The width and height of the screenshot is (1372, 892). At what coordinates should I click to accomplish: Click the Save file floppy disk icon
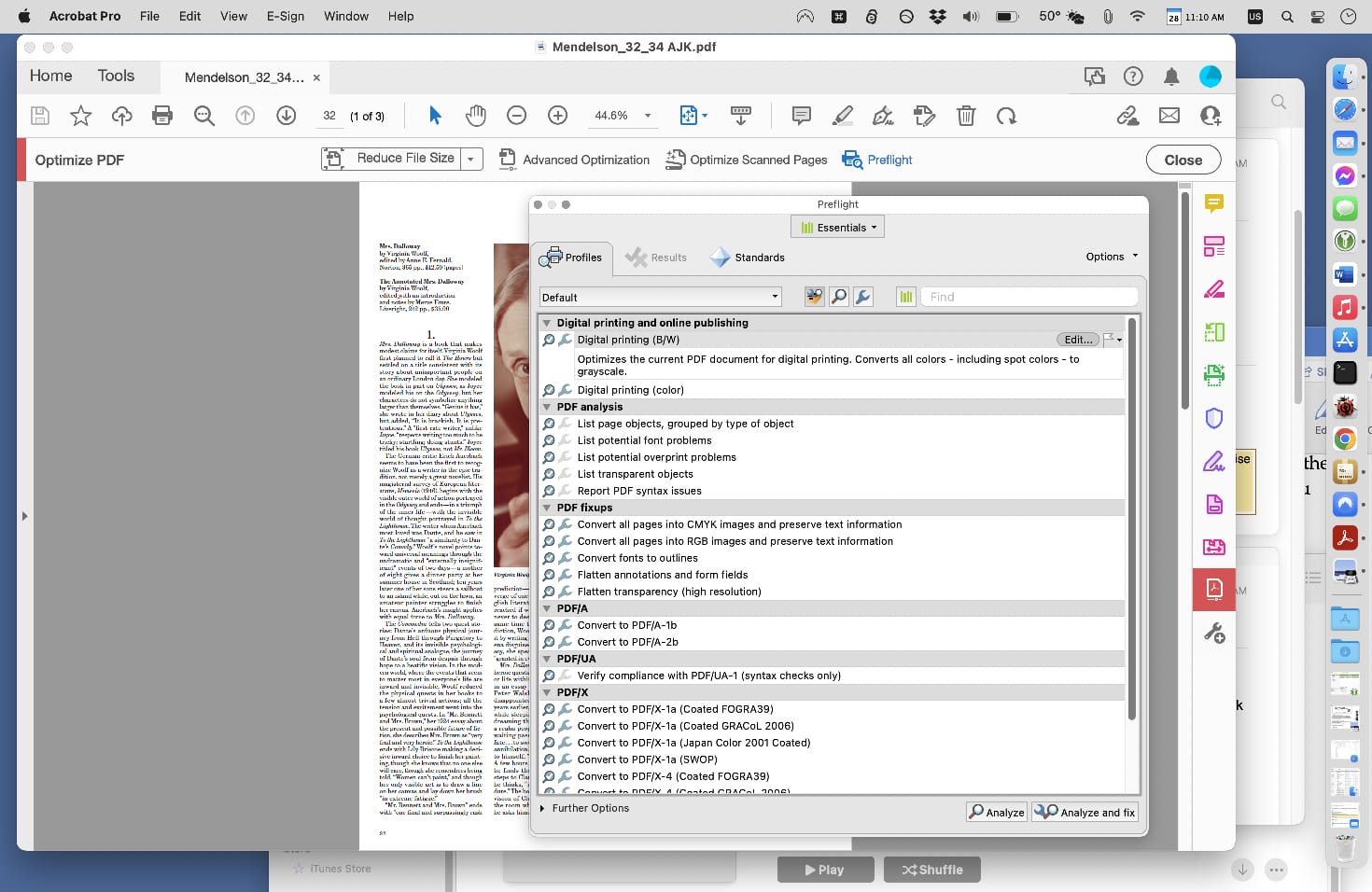[39, 116]
